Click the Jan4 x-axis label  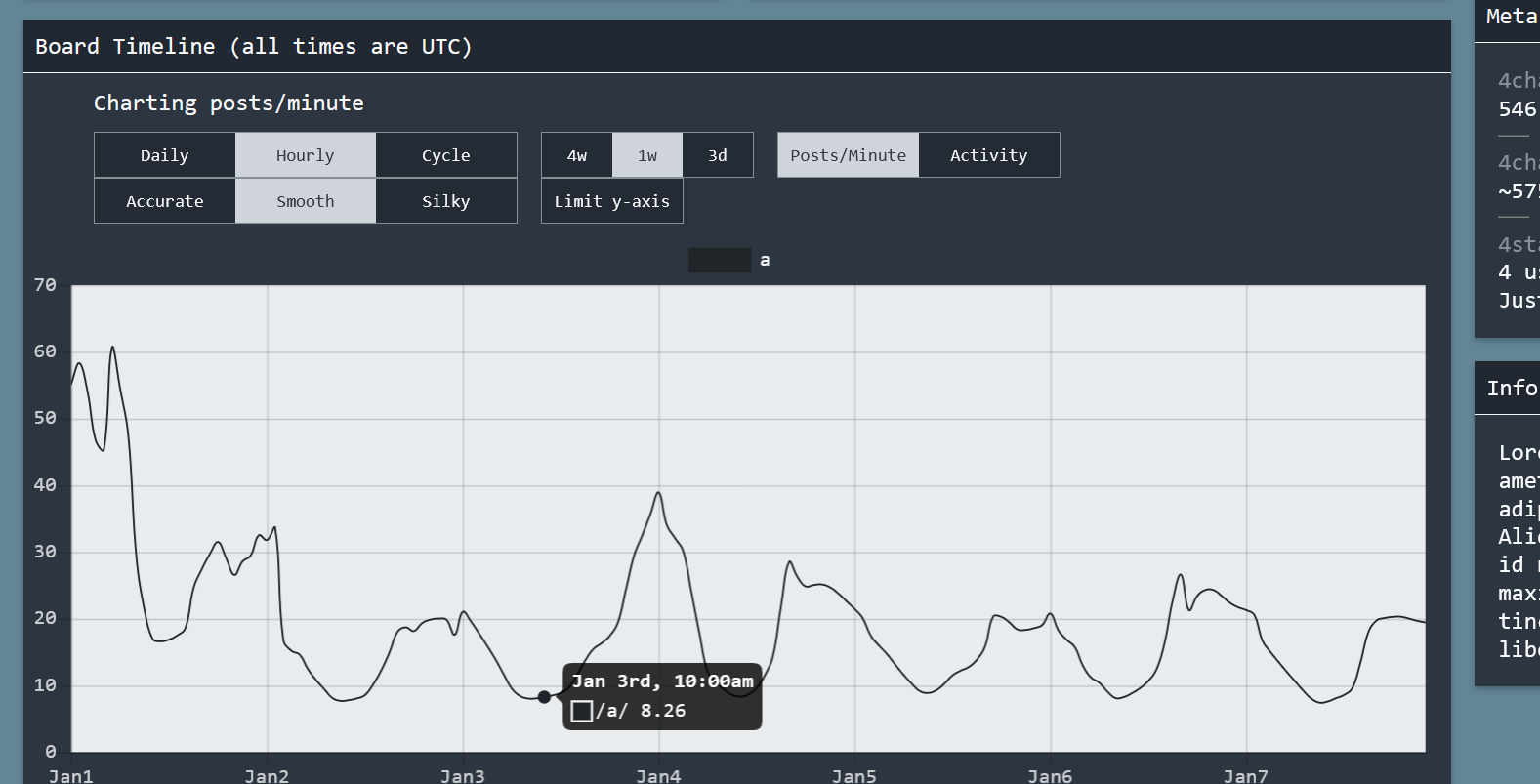click(658, 776)
